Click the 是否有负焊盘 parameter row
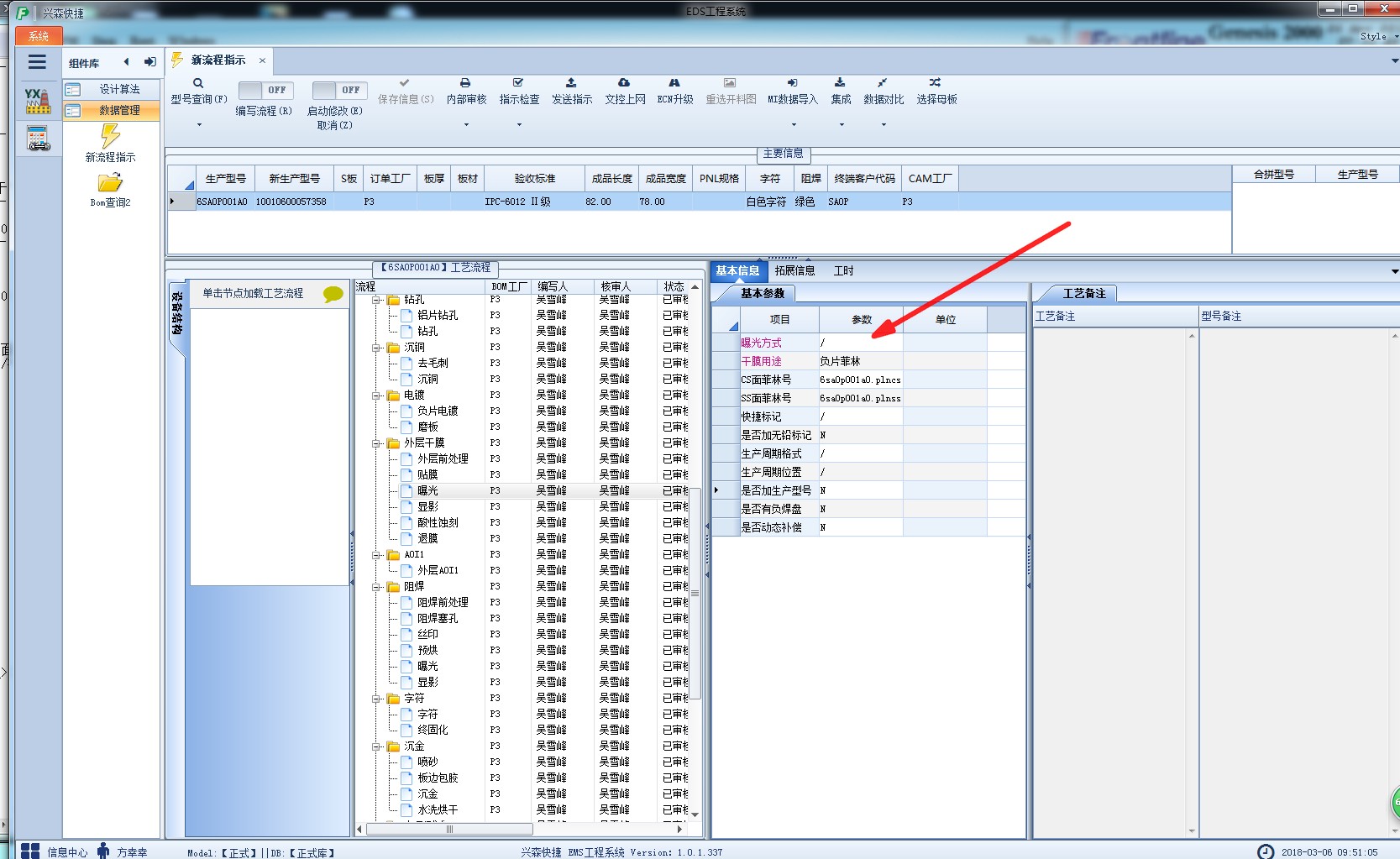The width and height of the screenshot is (1400, 859). click(868, 509)
